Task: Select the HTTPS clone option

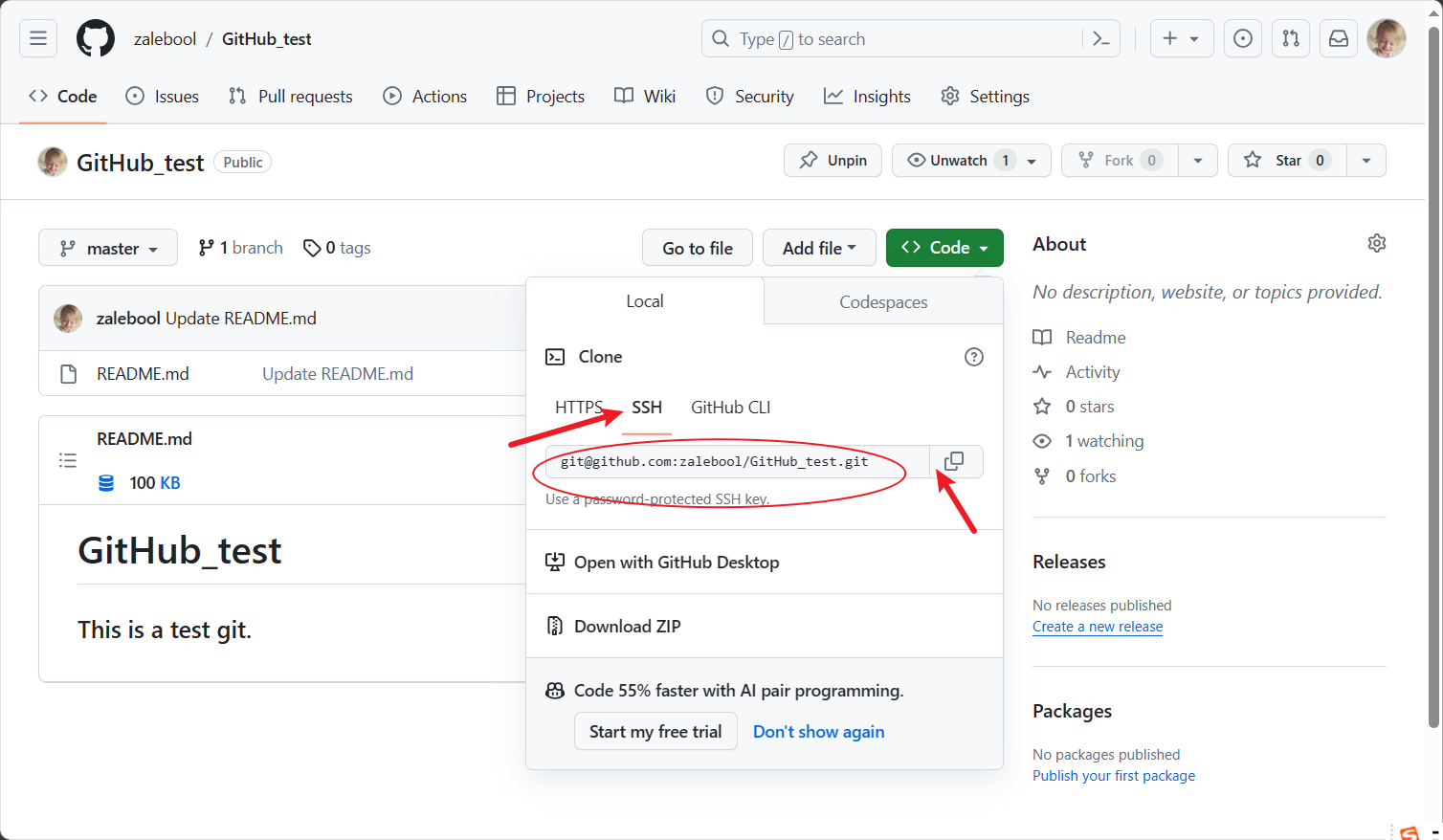Action: coord(579,408)
